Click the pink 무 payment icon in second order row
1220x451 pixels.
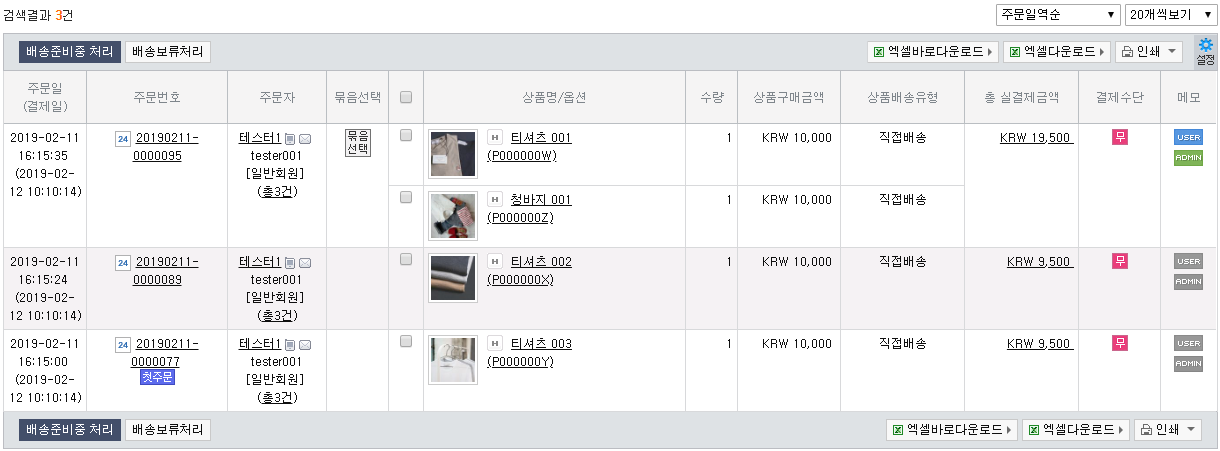point(1120,261)
